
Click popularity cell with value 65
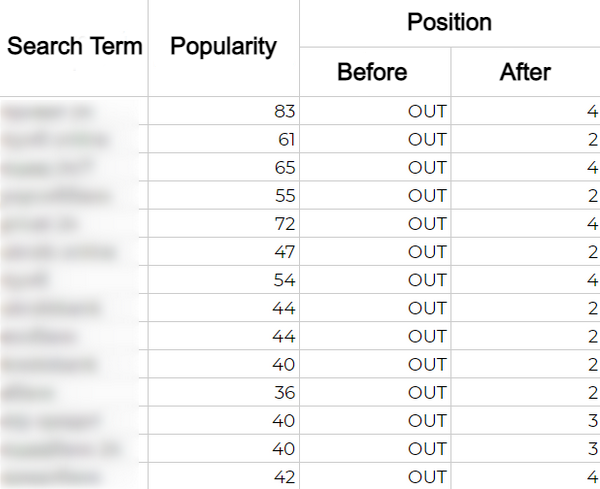tap(223, 167)
